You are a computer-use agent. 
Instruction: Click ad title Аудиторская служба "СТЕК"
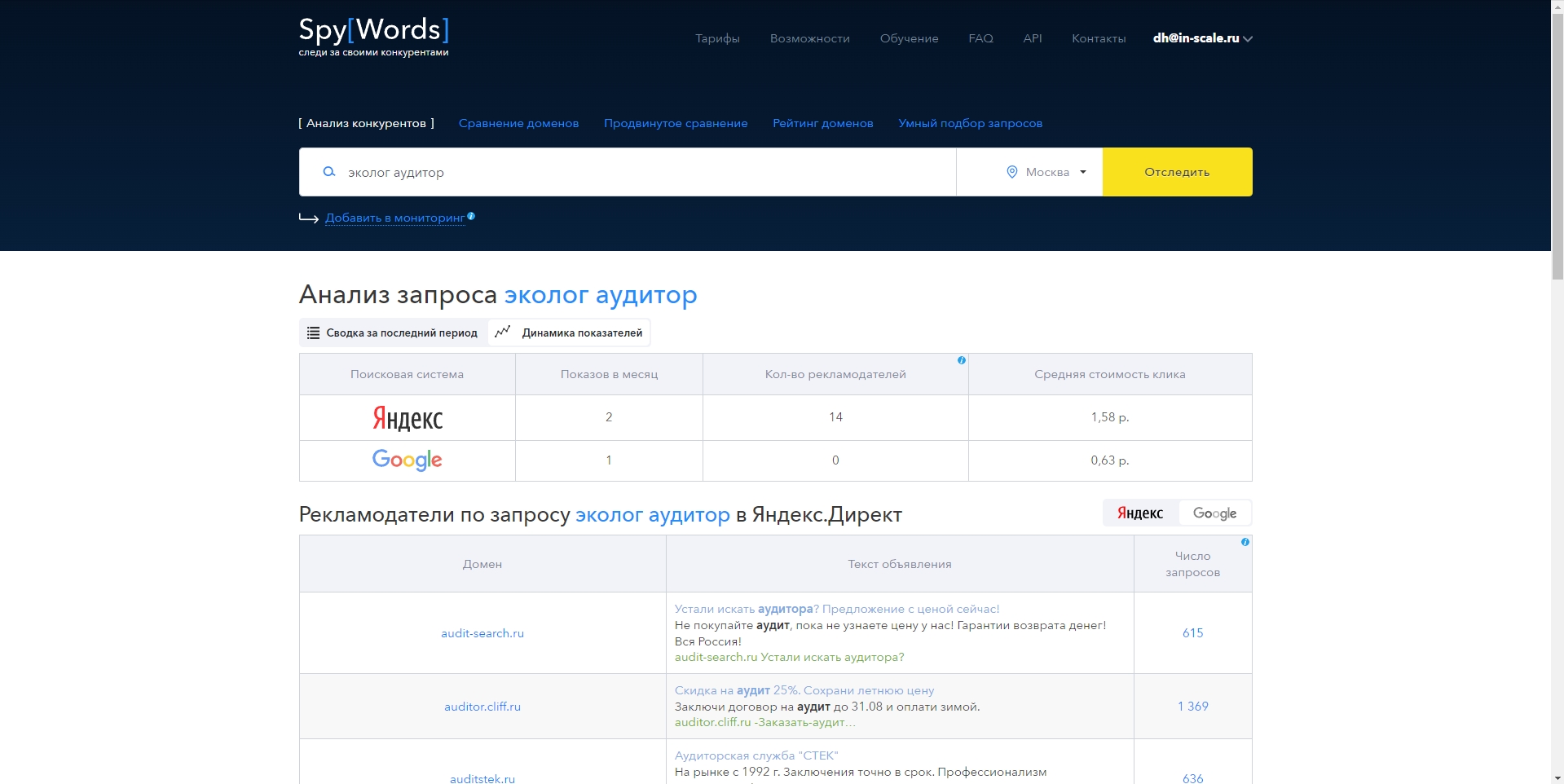[756, 755]
